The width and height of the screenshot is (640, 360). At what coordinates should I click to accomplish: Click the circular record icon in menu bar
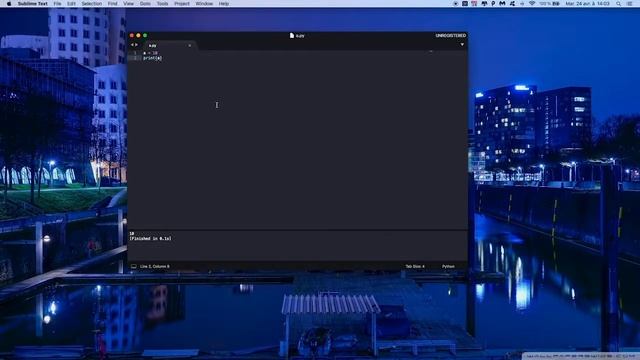[456, 4]
